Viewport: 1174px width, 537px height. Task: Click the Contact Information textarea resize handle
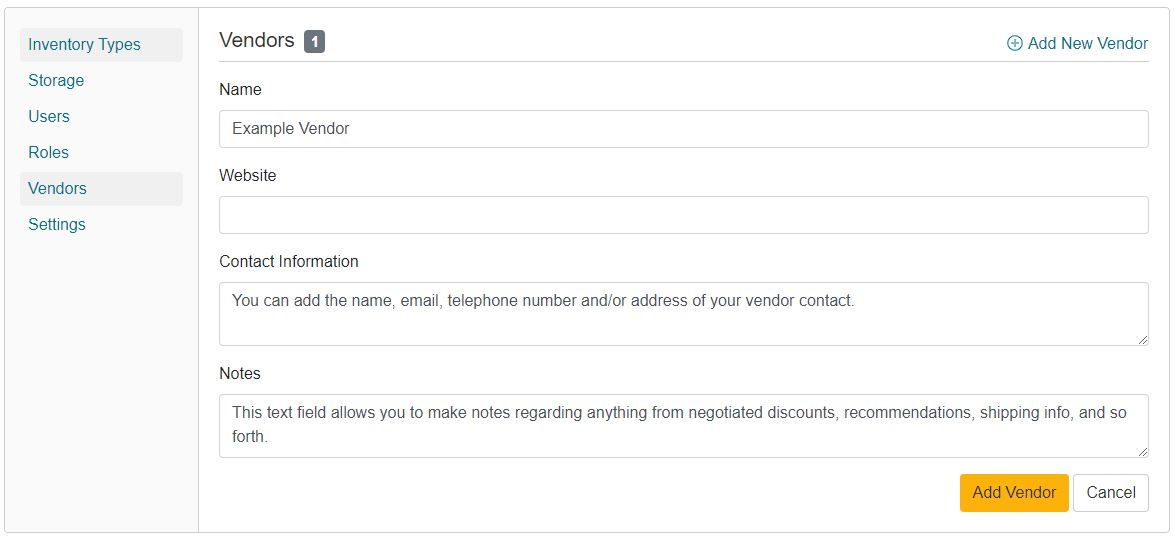click(1142, 340)
